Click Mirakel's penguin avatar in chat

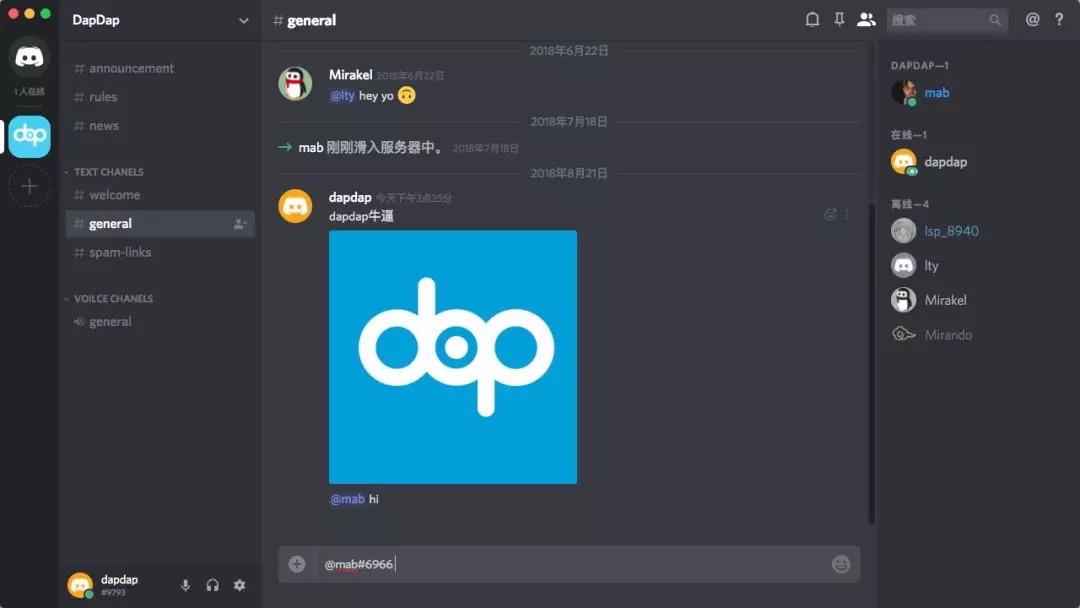(295, 83)
